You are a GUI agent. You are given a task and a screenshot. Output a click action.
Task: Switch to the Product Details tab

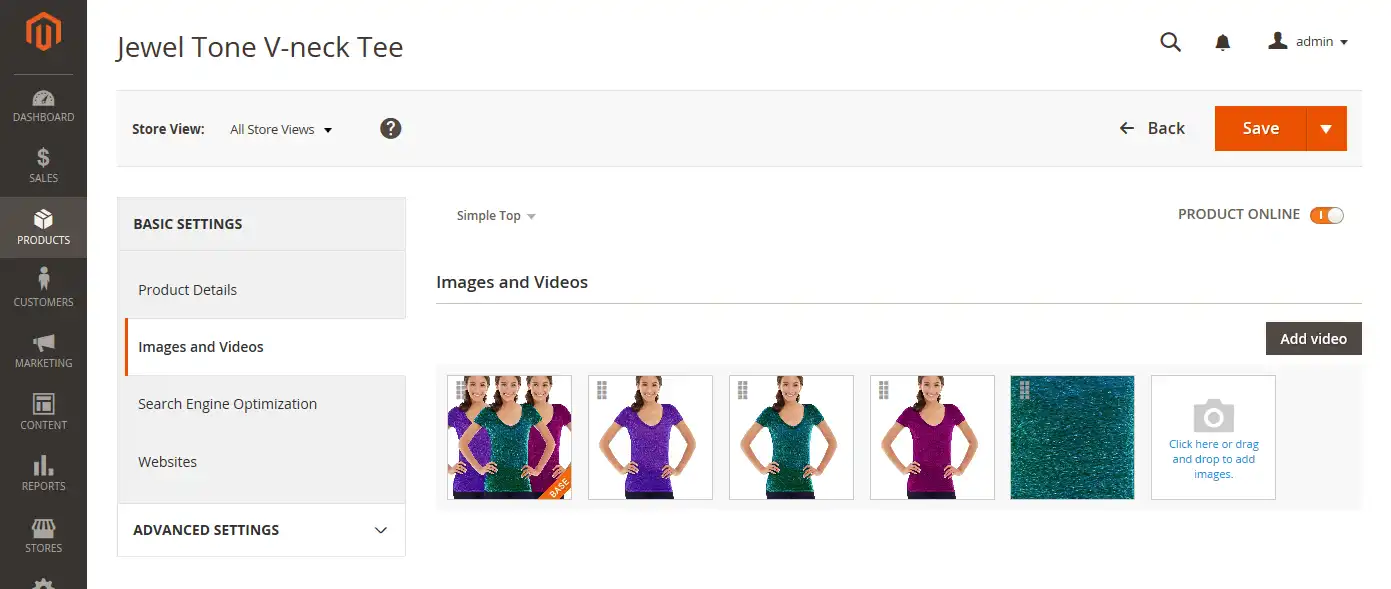tap(188, 290)
